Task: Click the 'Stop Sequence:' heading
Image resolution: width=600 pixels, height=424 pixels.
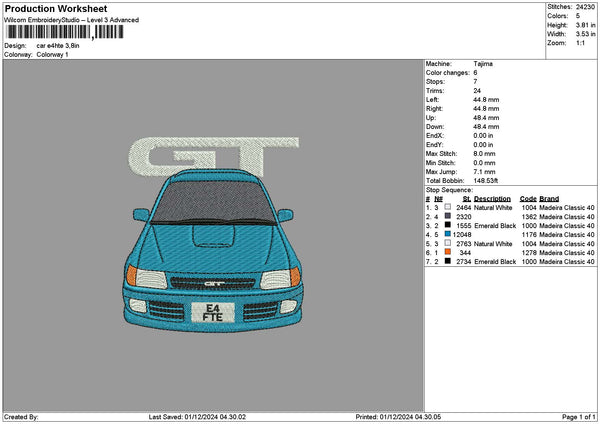Action: 449,190
